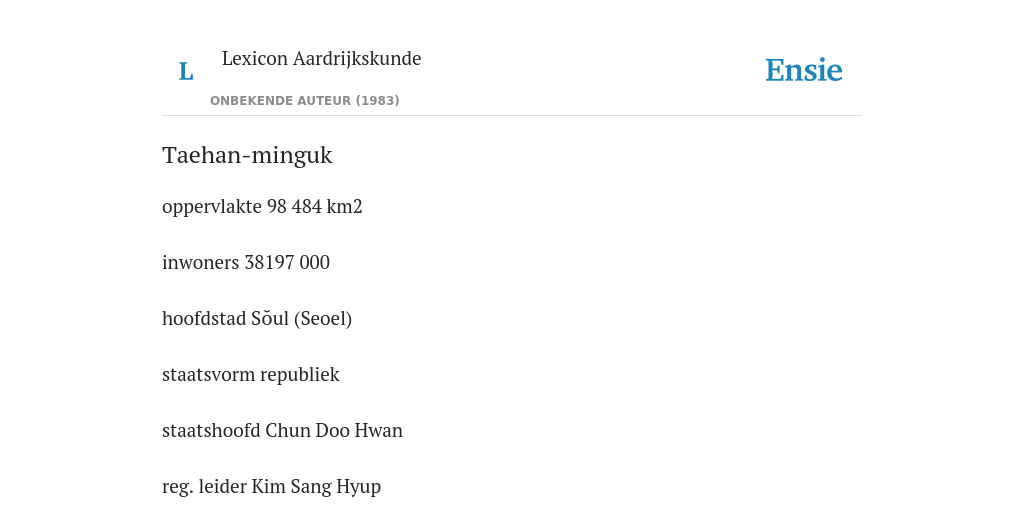
Task: Open the Lexicon Aardrijkskunde title link
Action: click(x=321, y=59)
